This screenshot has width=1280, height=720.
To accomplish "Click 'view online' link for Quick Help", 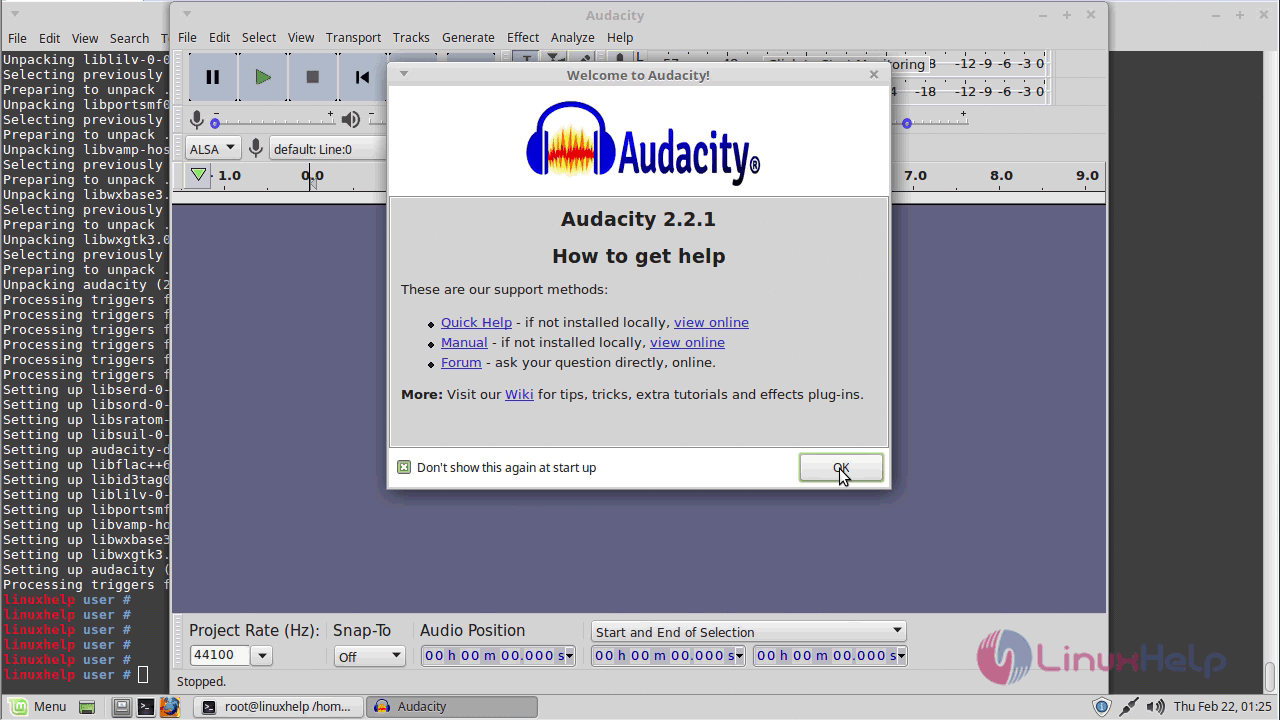I will point(711,322).
